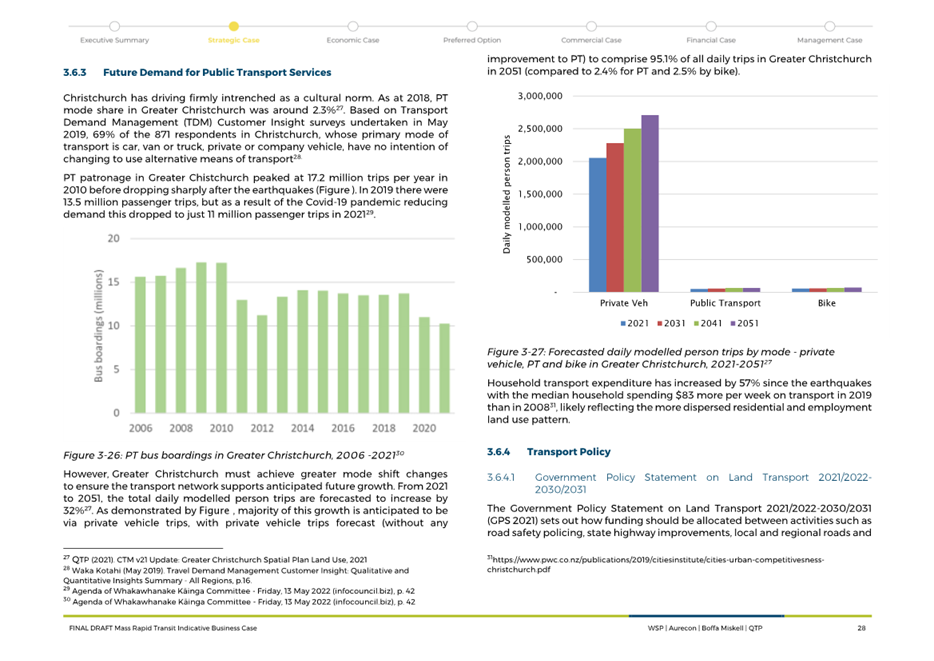
Task: Go to the Commercial Case step
Action: 591,40
